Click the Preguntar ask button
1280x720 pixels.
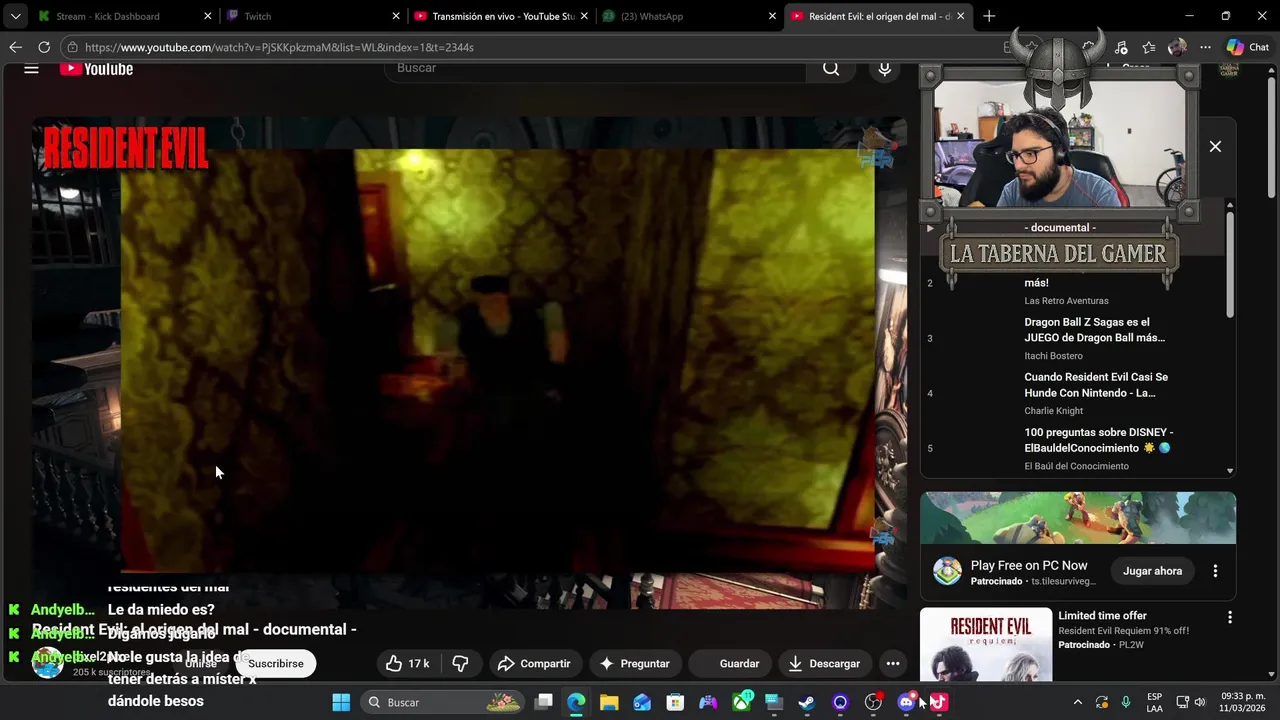pyautogui.click(x=634, y=663)
